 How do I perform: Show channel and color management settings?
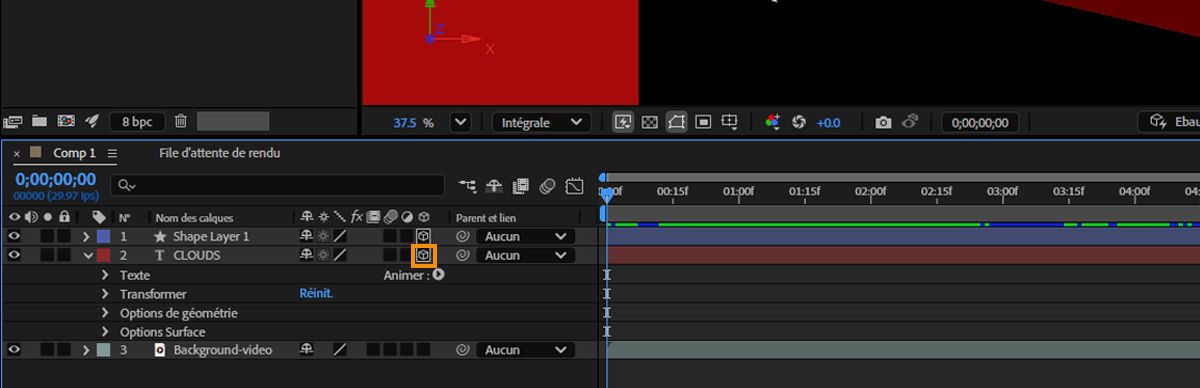[772, 122]
